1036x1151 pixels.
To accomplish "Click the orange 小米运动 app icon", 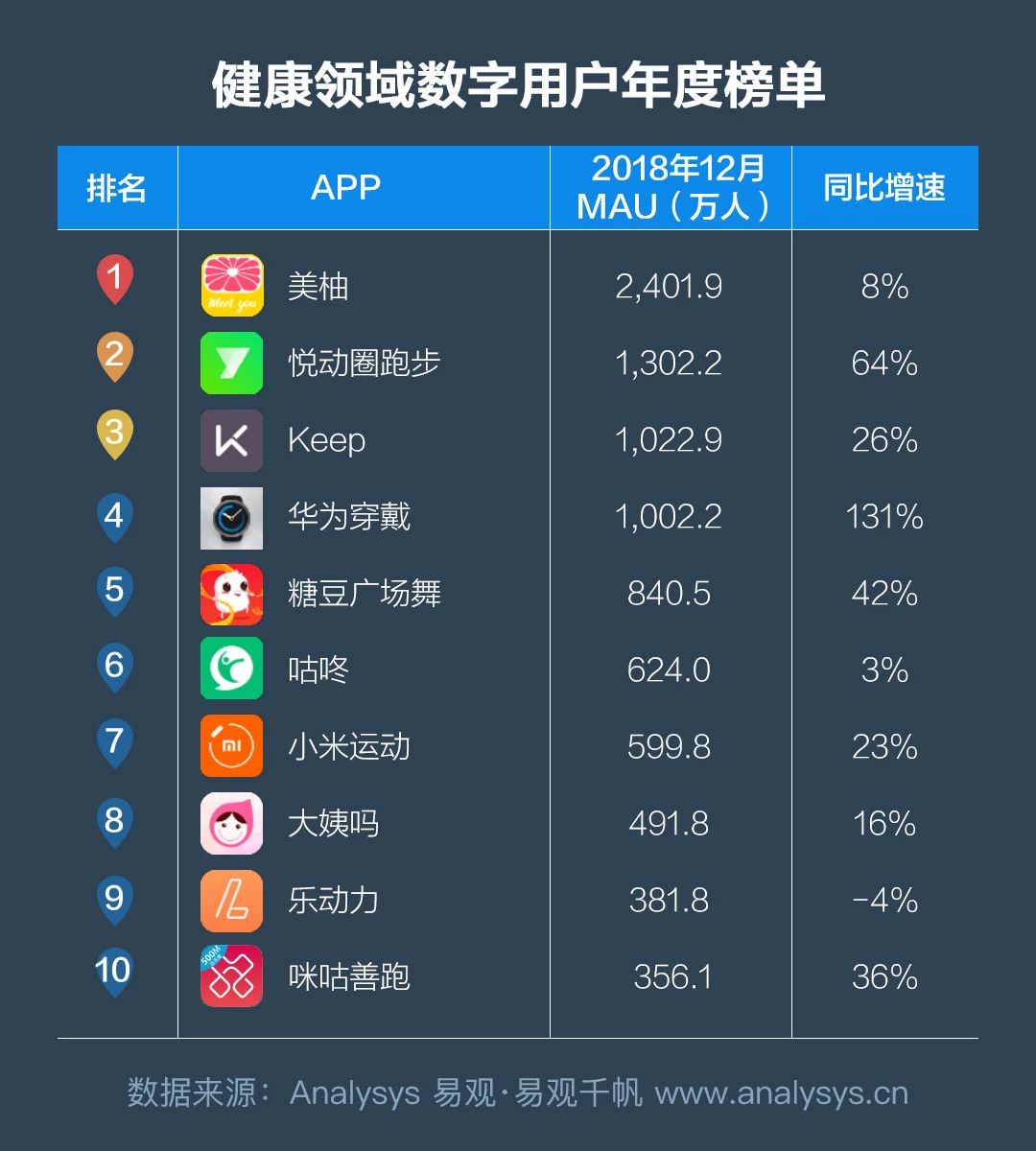I will [232, 746].
